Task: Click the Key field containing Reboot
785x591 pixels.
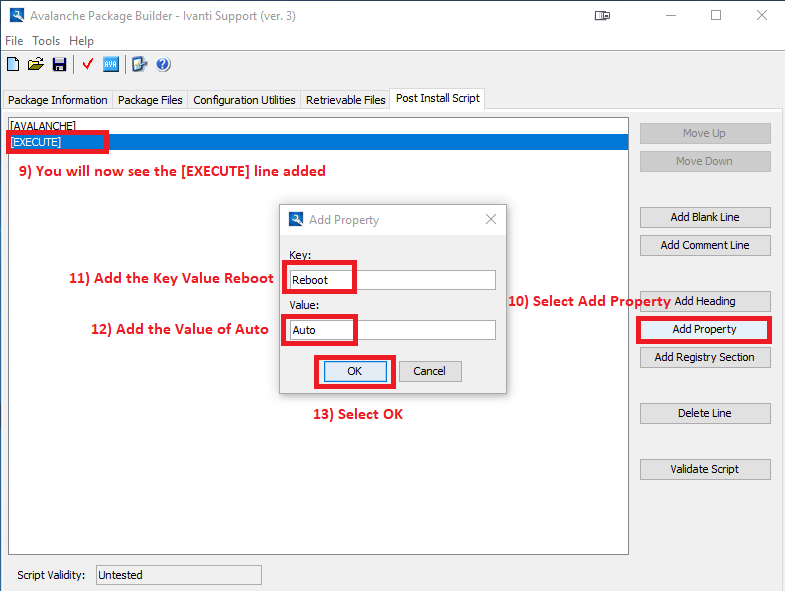Action: 392,280
